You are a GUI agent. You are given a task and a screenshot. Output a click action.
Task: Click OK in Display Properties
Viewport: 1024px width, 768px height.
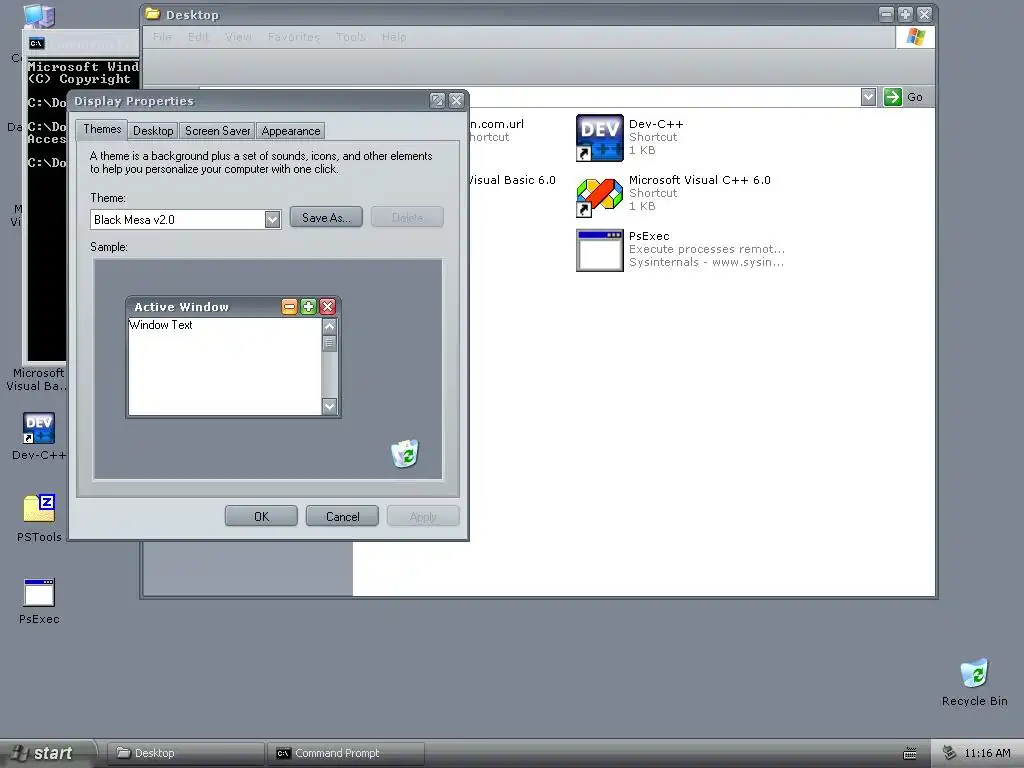[x=261, y=517]
